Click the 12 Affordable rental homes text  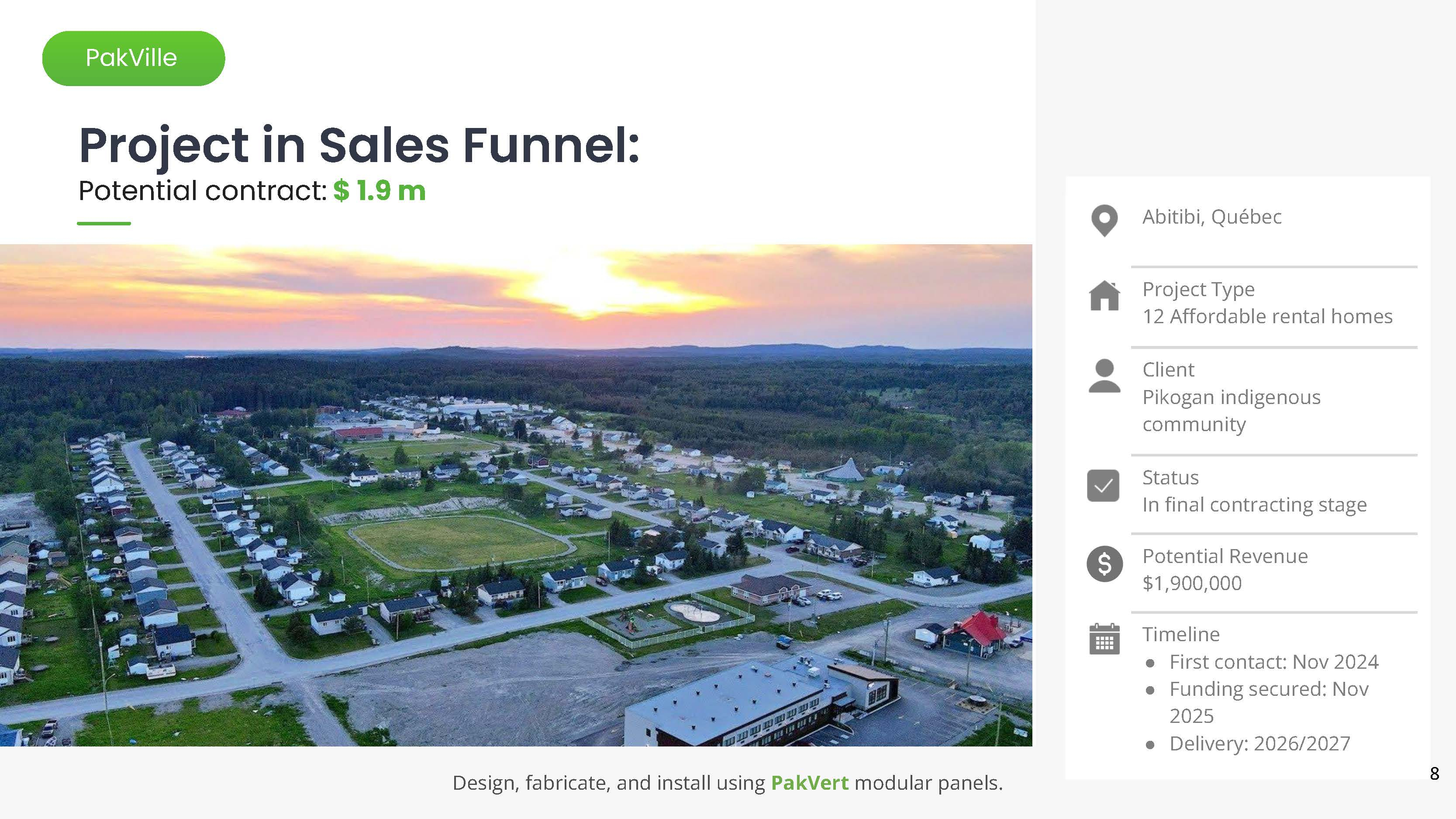click(1267, 317)
